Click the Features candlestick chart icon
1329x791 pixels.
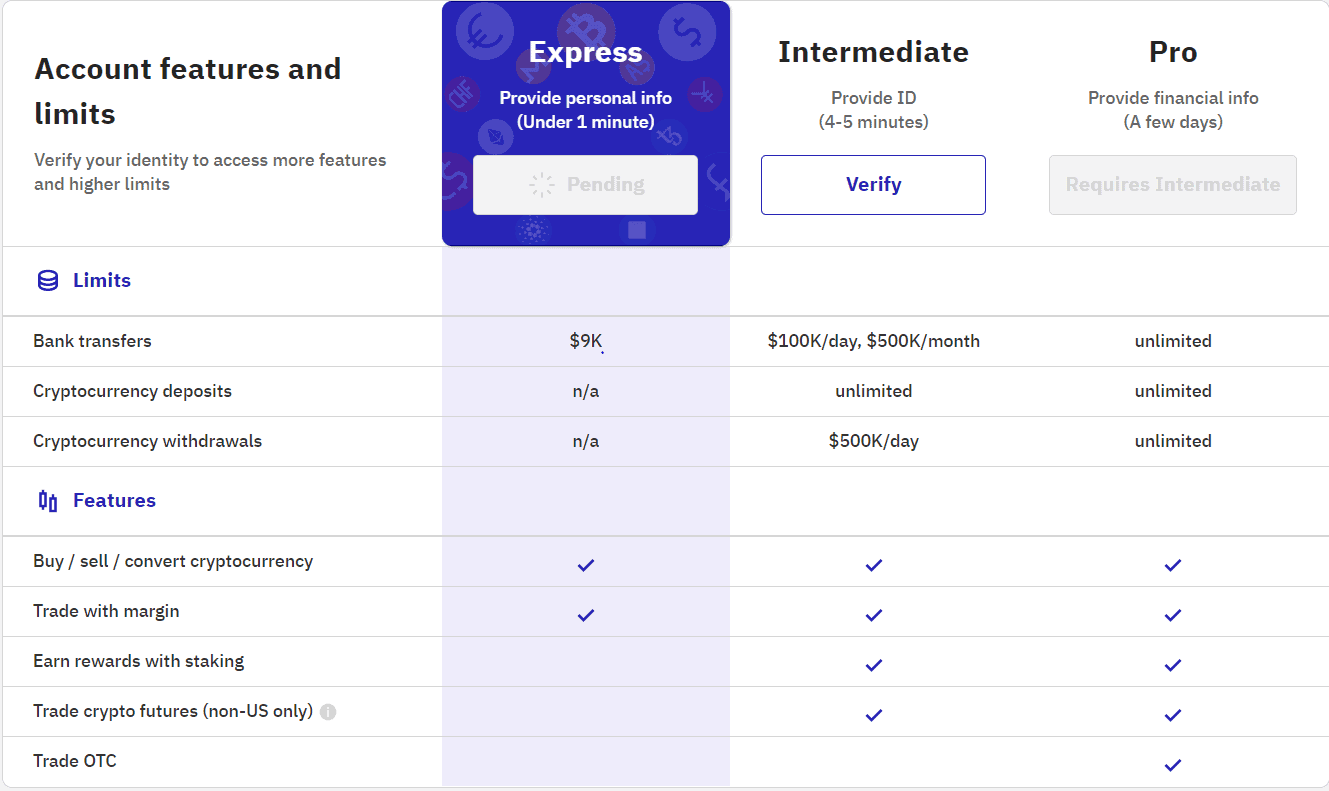coord(47,501)
